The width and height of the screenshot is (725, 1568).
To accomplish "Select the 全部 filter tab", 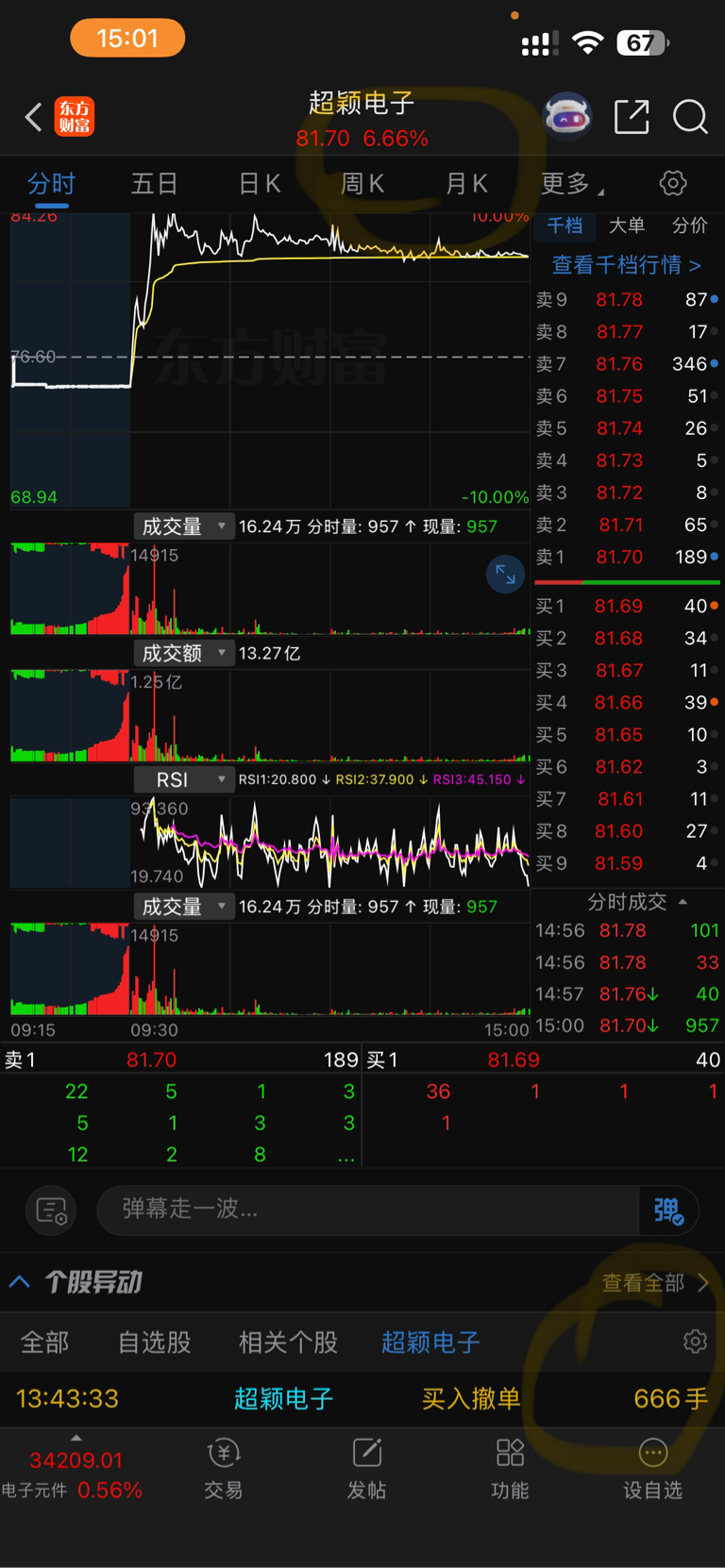I will [x=44, y=1343].
